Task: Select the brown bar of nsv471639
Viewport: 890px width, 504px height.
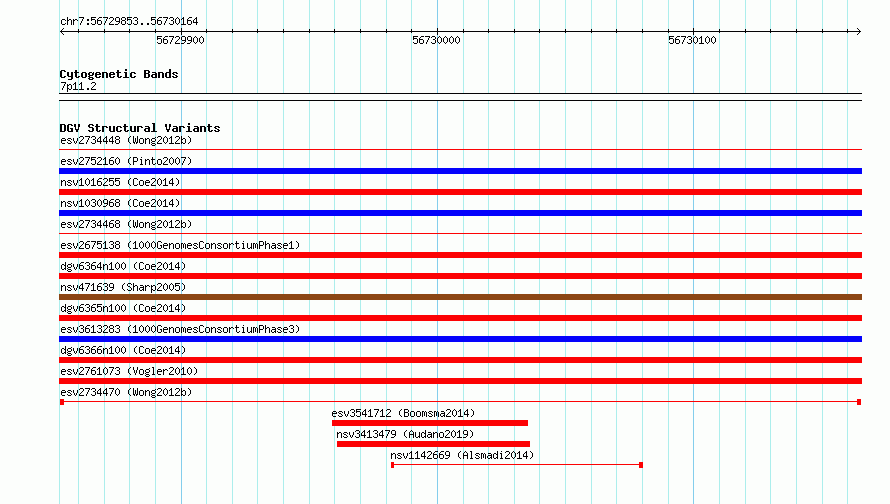Action: 460,297
